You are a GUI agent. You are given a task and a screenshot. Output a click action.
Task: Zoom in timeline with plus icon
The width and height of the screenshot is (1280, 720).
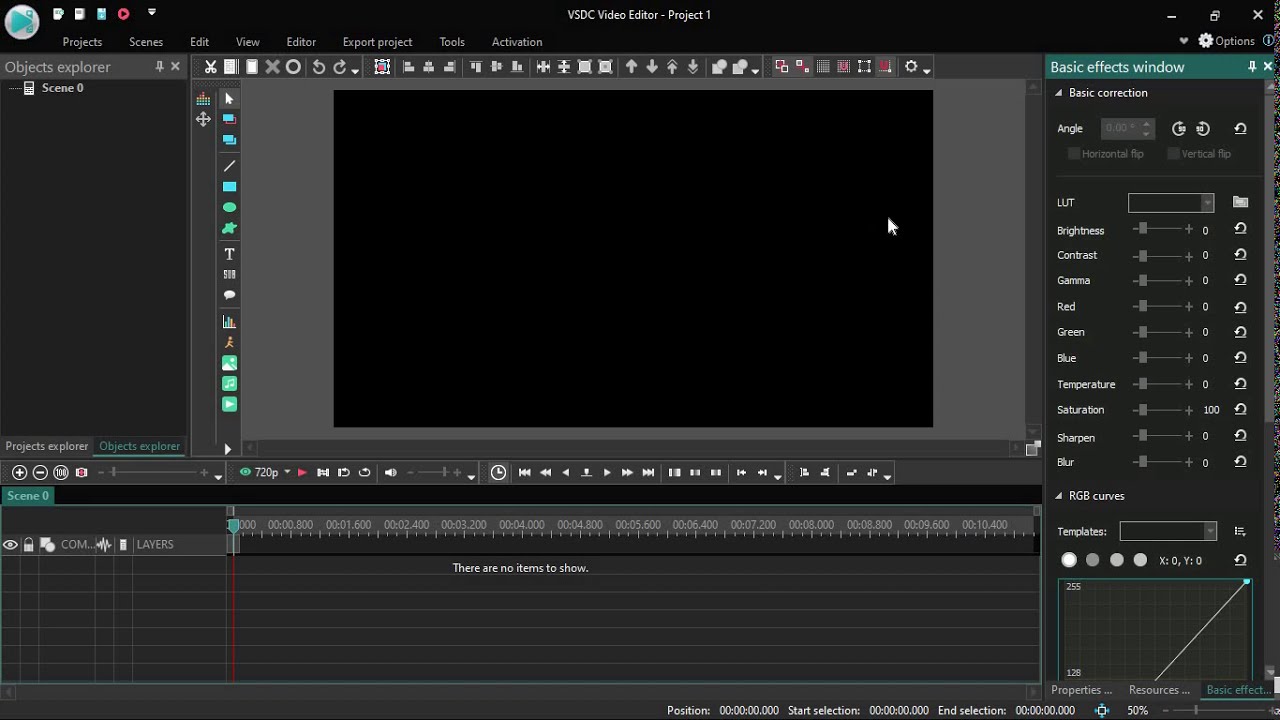point(19,473)
